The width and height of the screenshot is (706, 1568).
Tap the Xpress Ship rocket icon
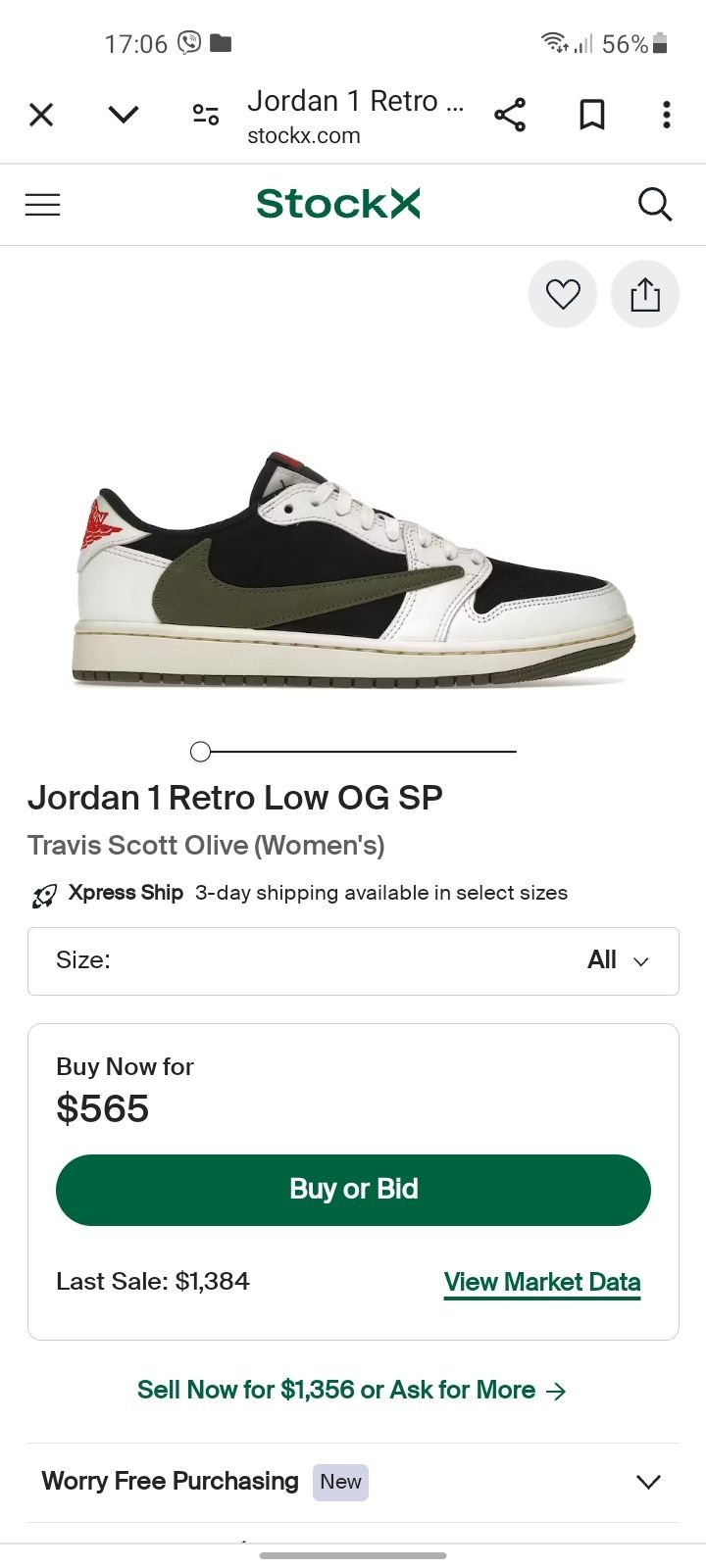point(44,895)
